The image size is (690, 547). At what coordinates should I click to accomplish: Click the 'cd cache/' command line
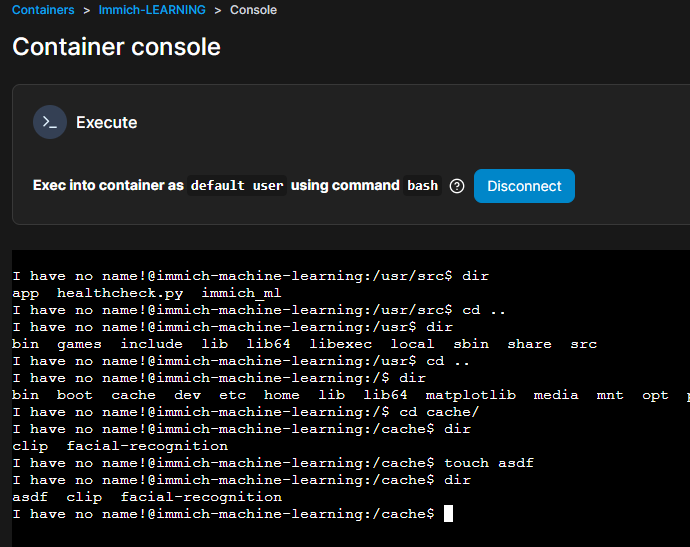(x=246, y=412)
